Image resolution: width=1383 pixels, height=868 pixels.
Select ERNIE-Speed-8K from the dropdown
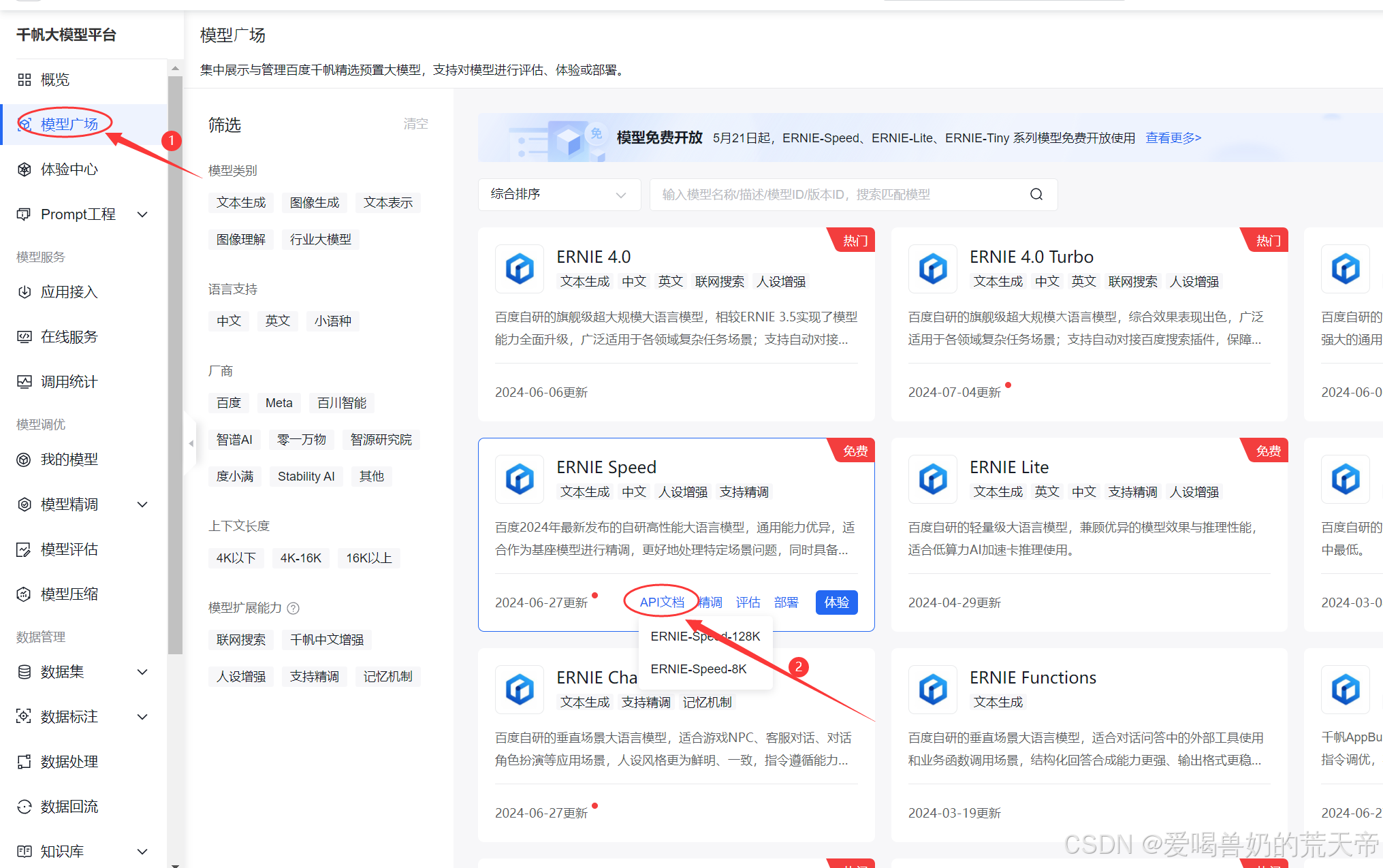(x=705, y=669)
